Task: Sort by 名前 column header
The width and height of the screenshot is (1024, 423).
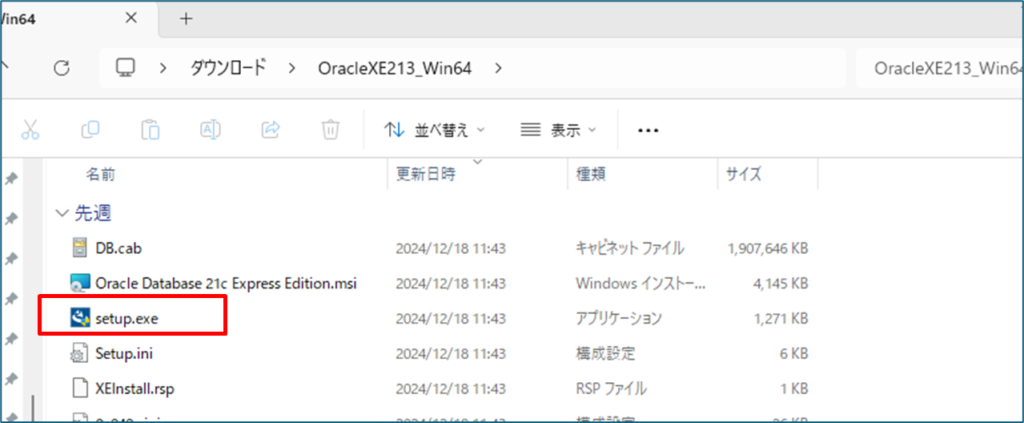Action: 100,174
